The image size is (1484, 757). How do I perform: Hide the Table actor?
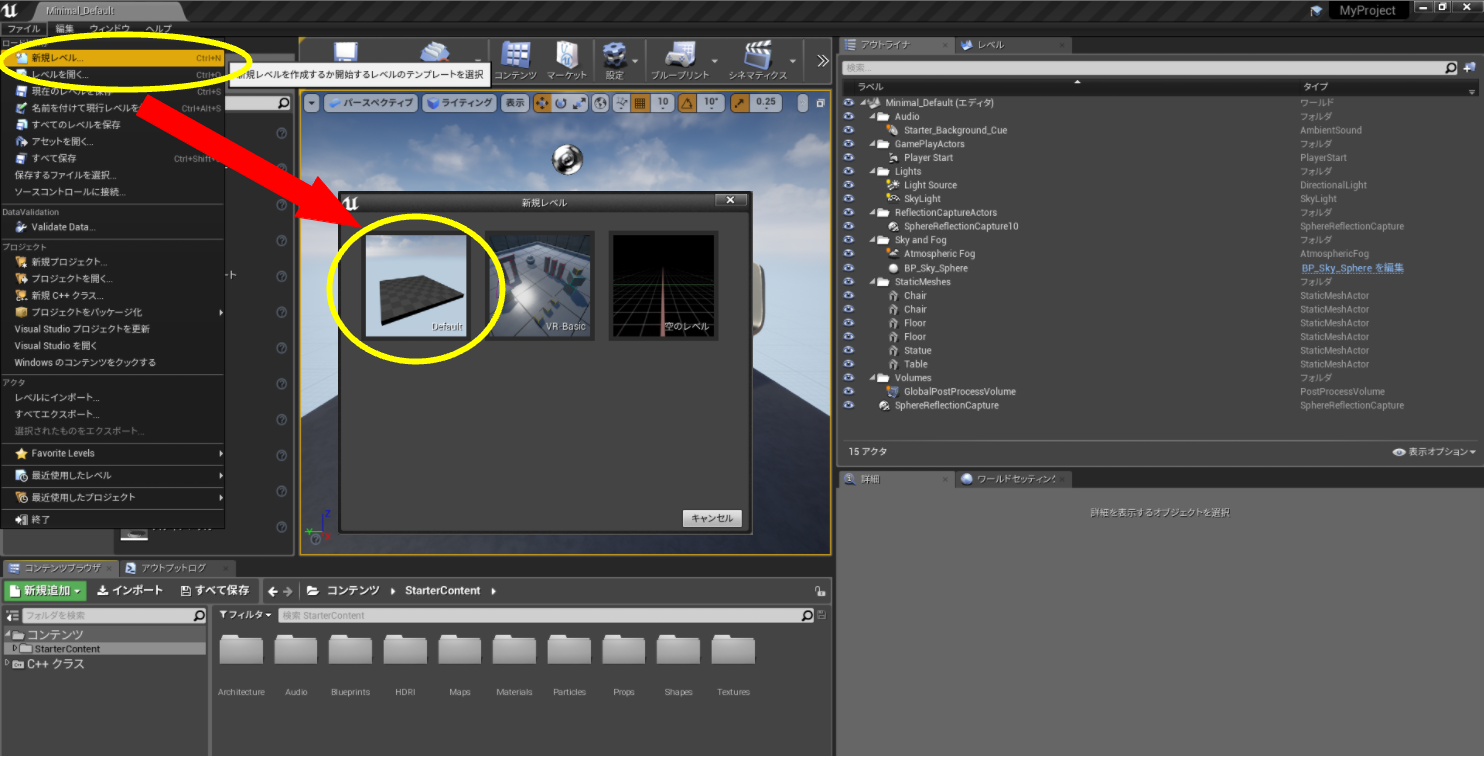849,364
